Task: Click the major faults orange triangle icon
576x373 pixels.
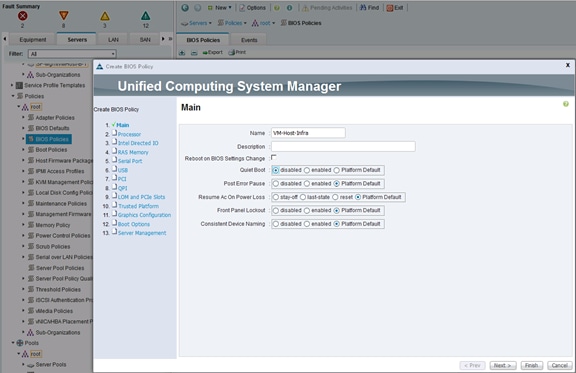Action: [x=64, y=15]
